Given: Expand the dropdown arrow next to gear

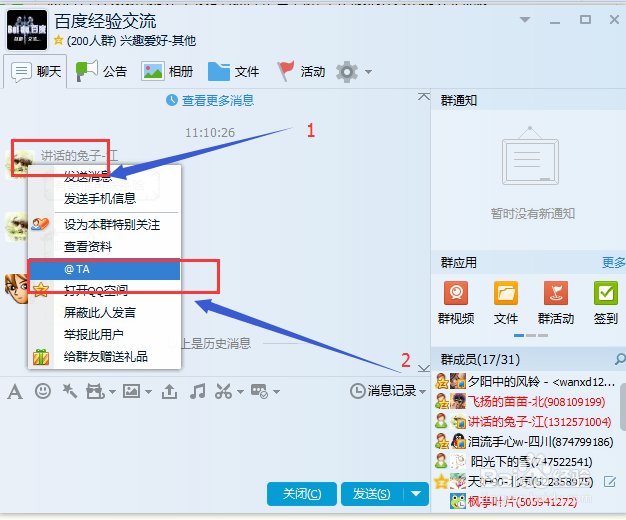Looking at the screenshot, I should tap(368, 72).
